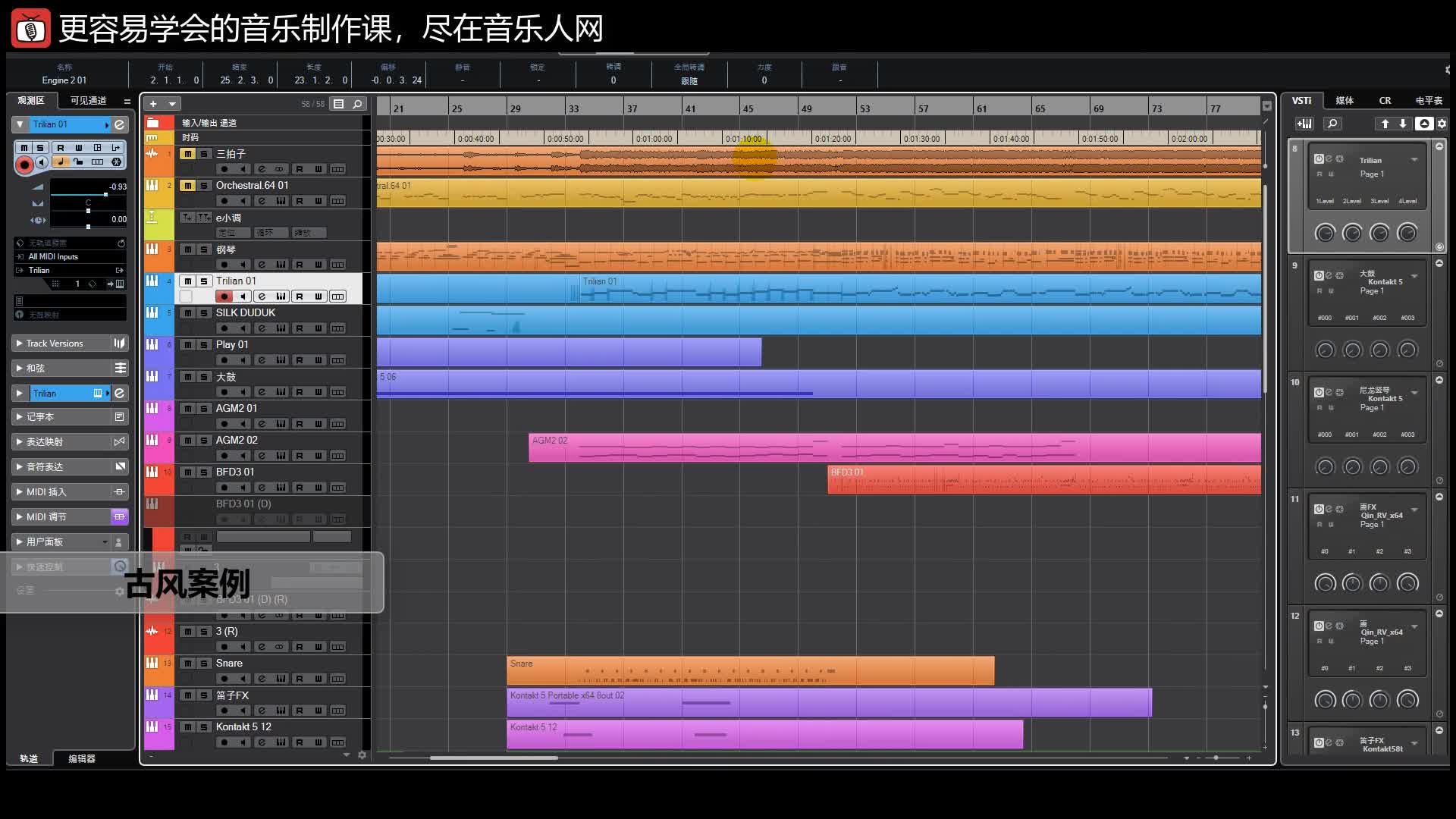This screenshot has height=819, width=1456.
Task: Click record enable on the Trilian 01 track
Action: (224, 297)
